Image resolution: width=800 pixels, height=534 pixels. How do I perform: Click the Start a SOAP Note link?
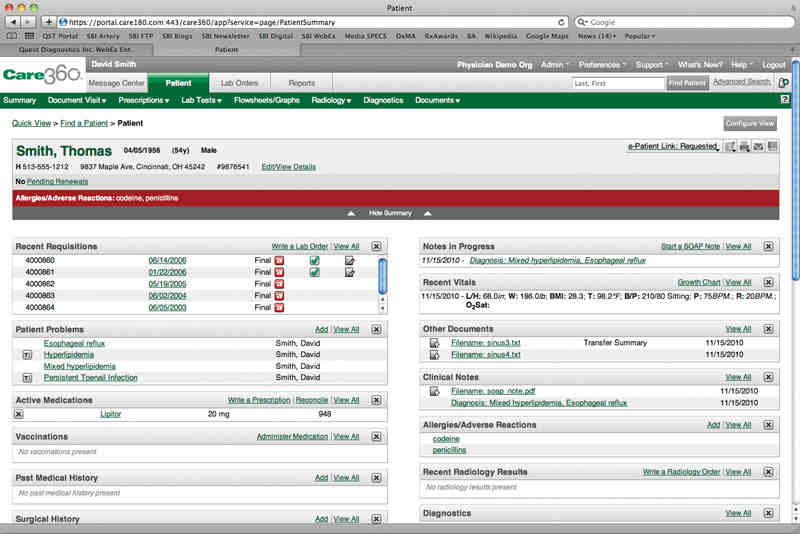[x=690, y=246]
